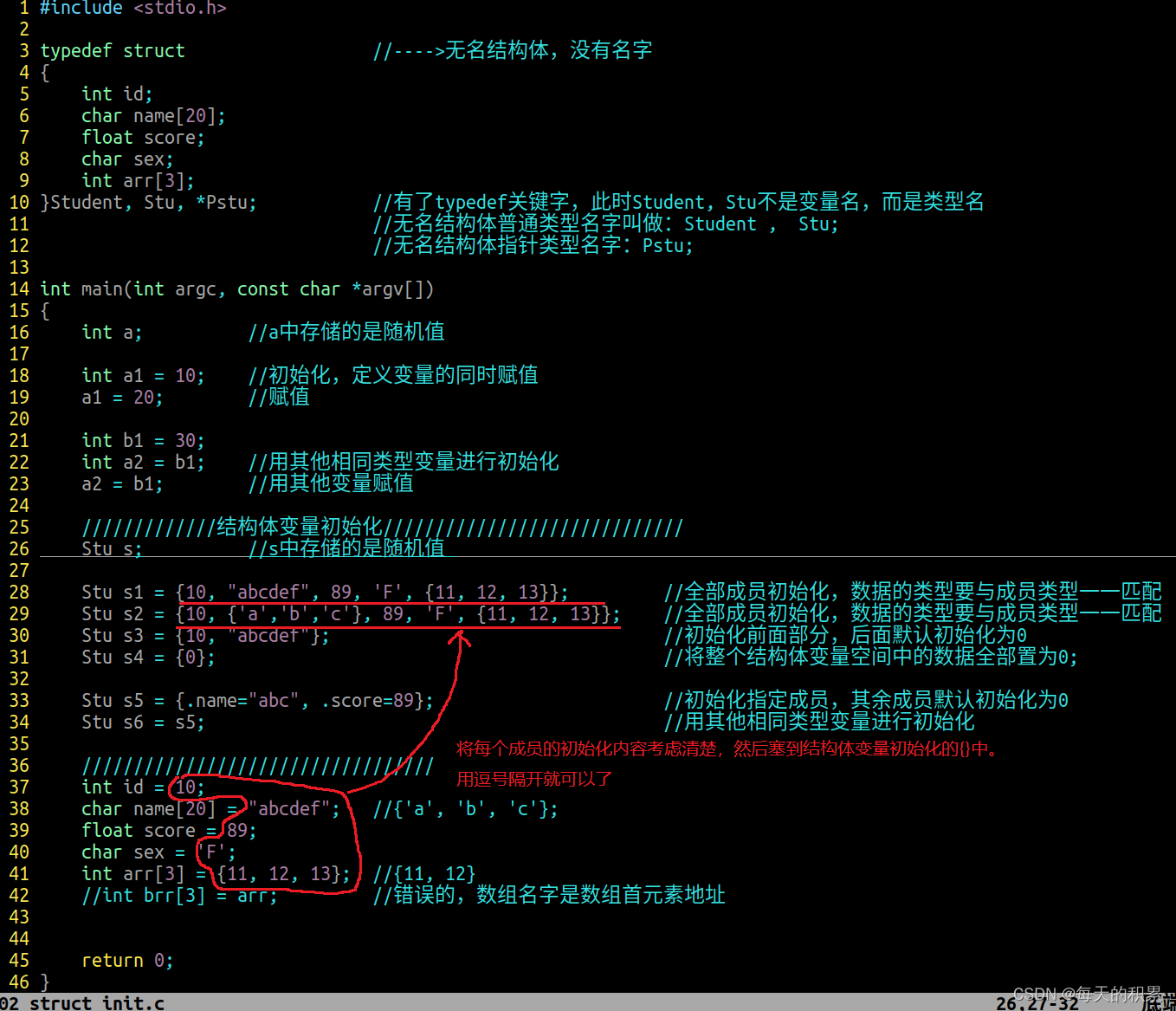
Task: Click 'Stu s;' under the cursor line
Action: (112, 548)
